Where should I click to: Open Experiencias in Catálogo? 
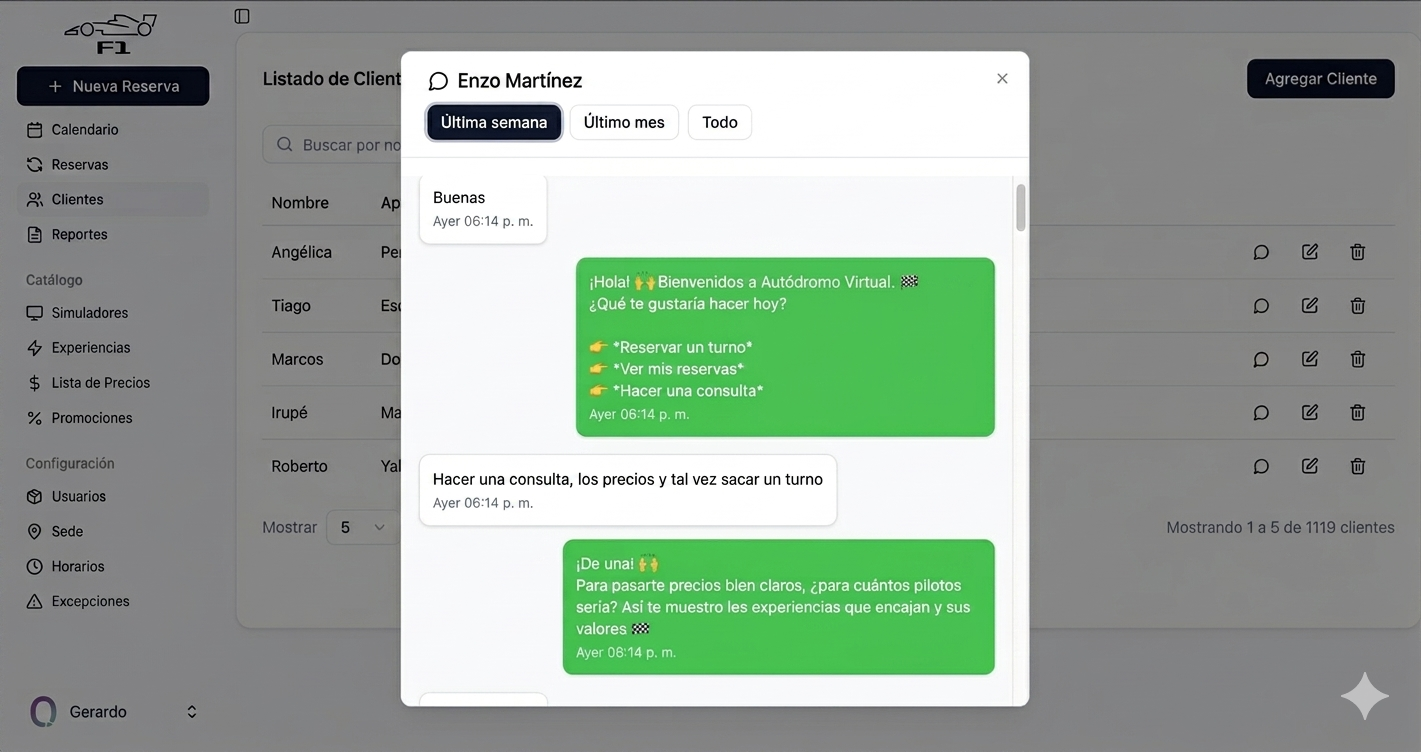coord(113,348)
